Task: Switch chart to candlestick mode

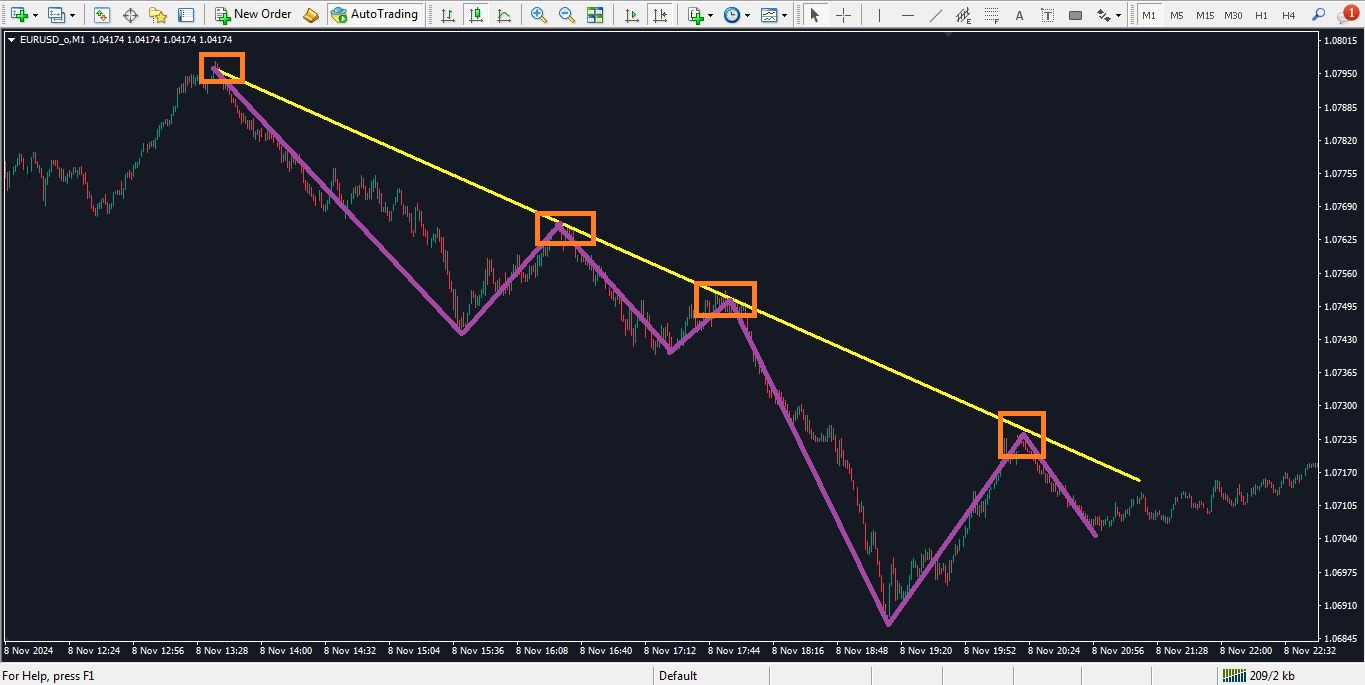Action: point(475,15)
